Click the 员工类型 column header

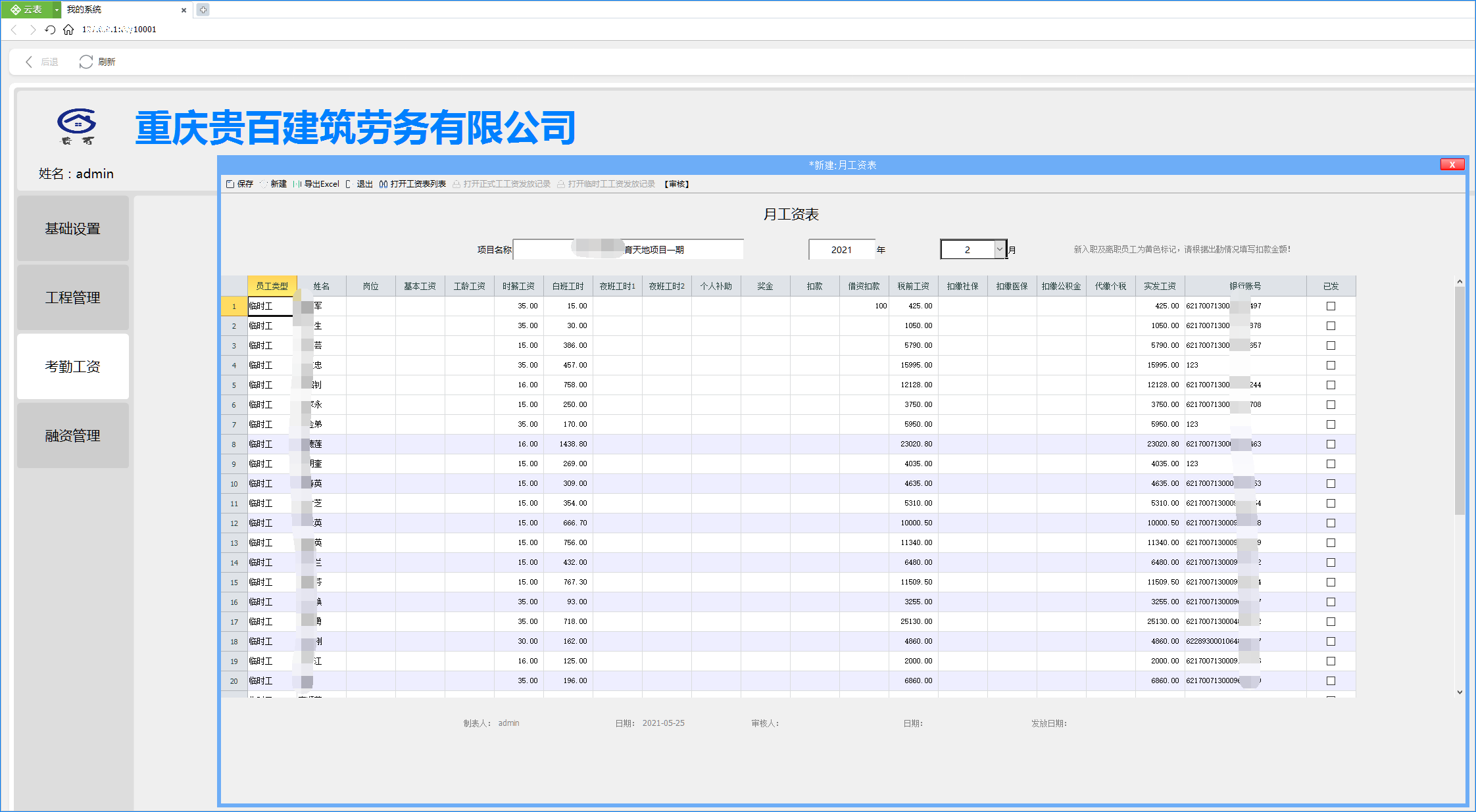pos(272,286)
